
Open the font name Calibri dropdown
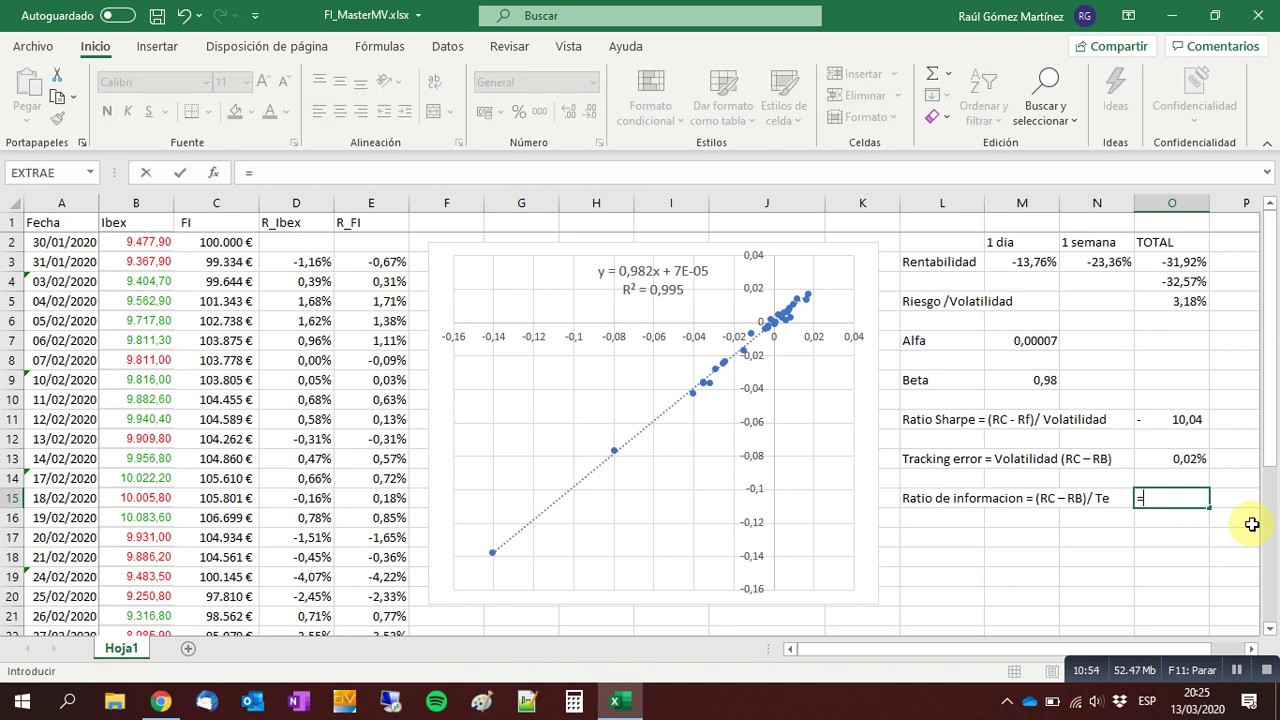coord(206,82)
